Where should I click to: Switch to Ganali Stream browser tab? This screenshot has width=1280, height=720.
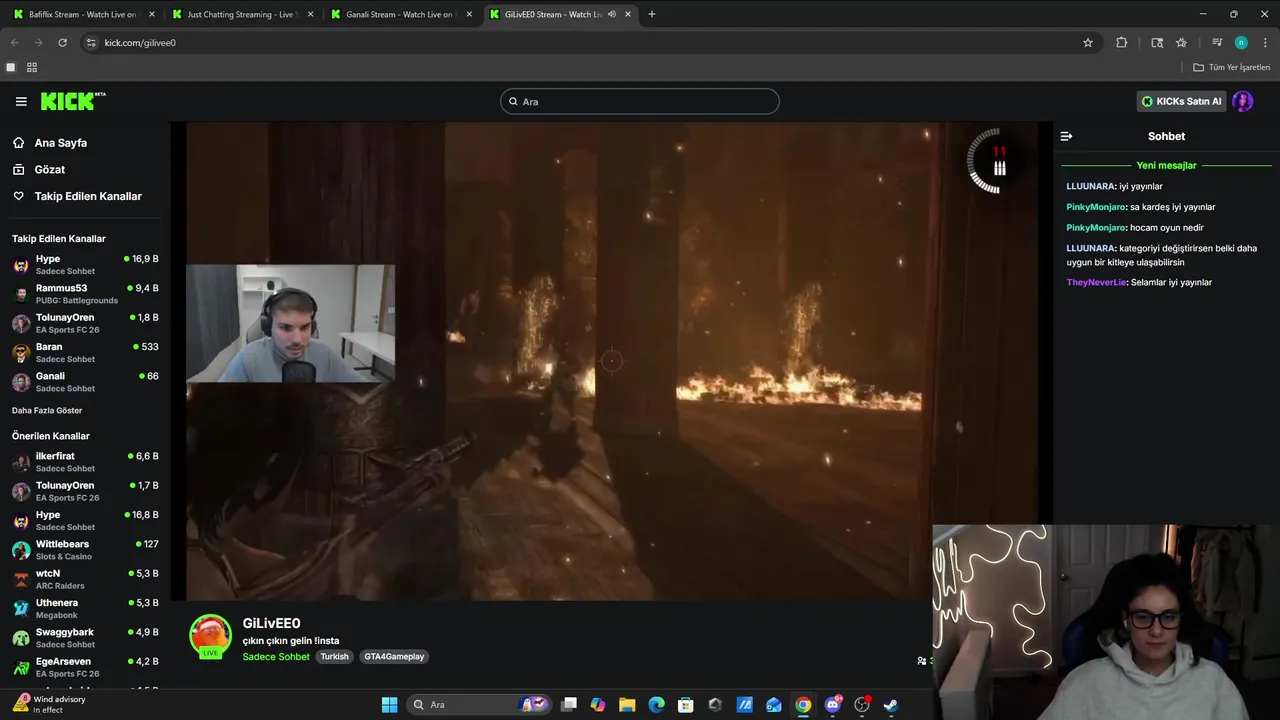[x=400, y=14]
